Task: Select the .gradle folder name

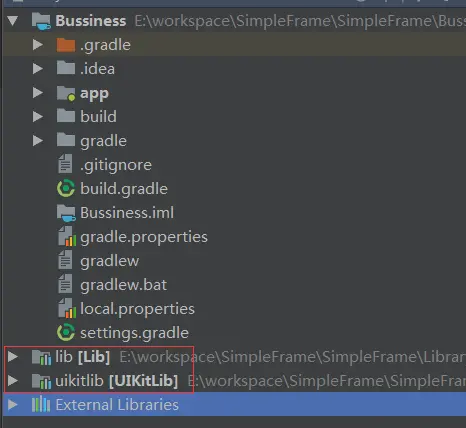Action: coord(105,45)
